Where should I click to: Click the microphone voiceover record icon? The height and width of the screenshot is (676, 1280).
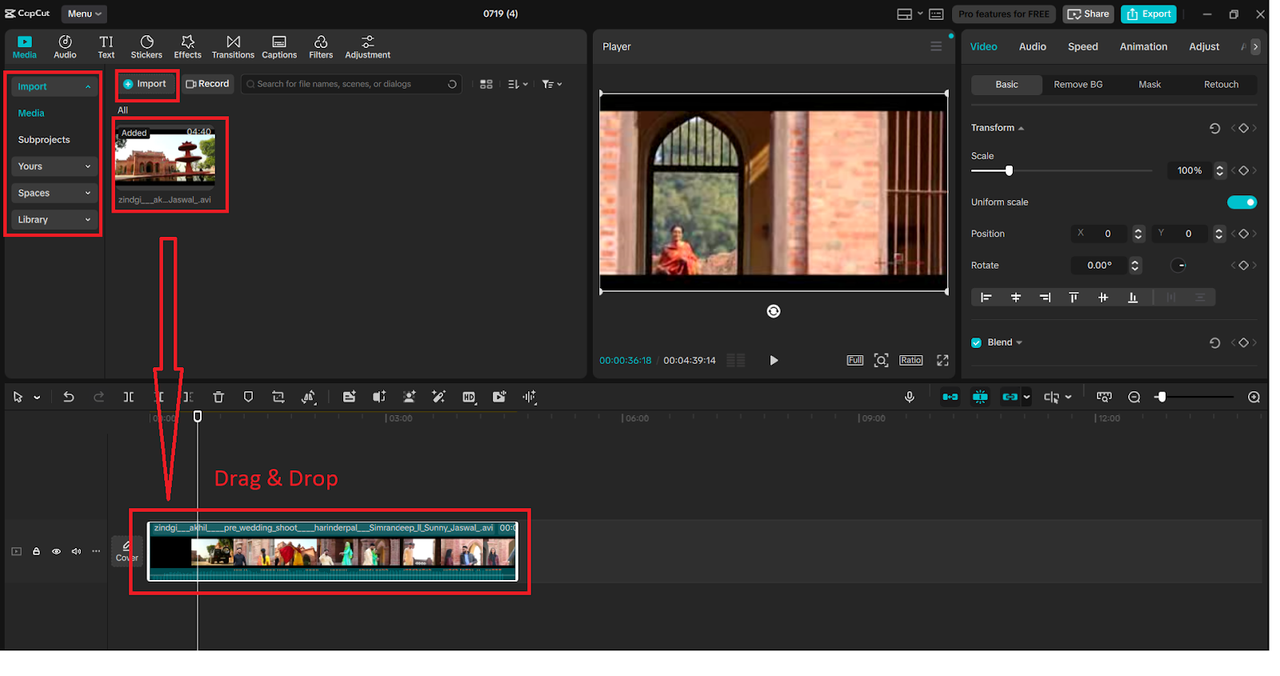(909, 397)
